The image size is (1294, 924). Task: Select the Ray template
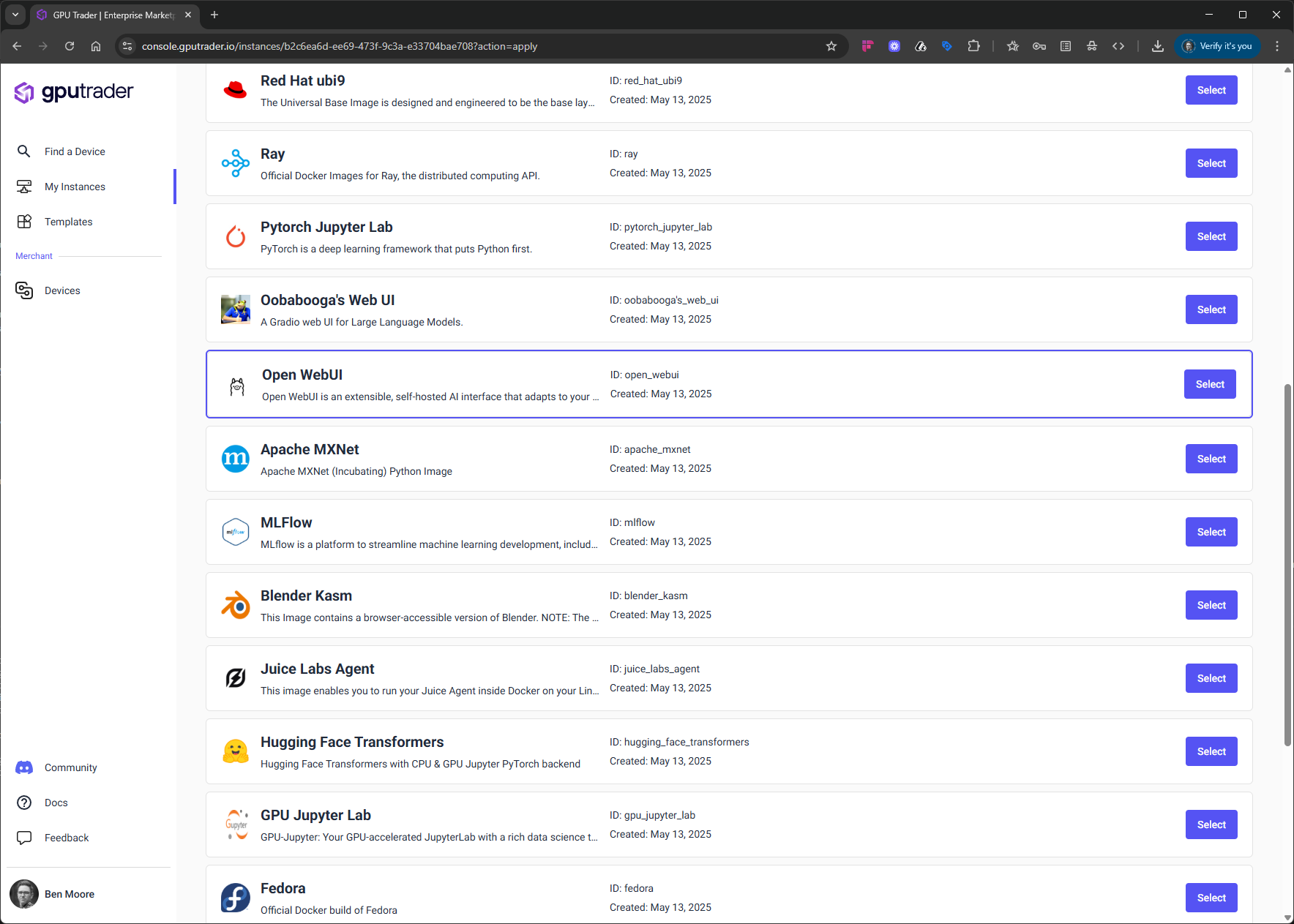click(1211, 163)
